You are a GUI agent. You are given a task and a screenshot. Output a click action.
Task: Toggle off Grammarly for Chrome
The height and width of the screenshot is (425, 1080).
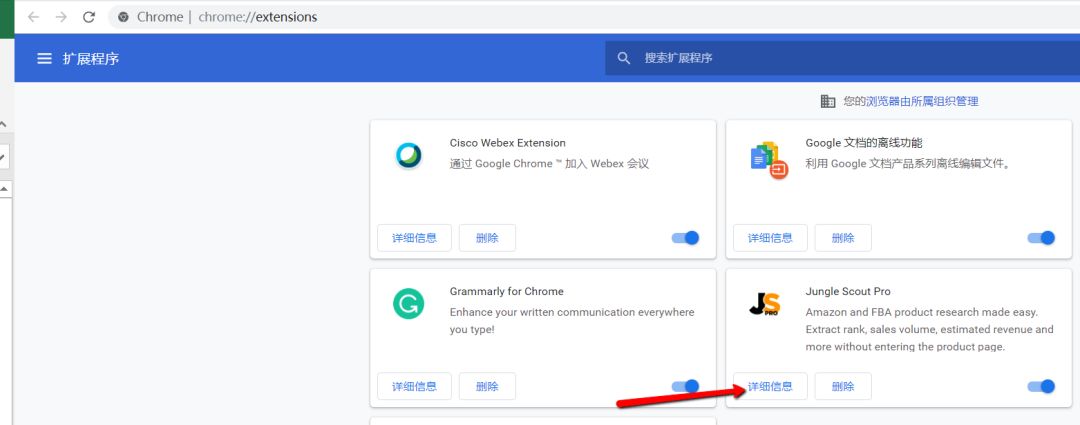(685, 386)
